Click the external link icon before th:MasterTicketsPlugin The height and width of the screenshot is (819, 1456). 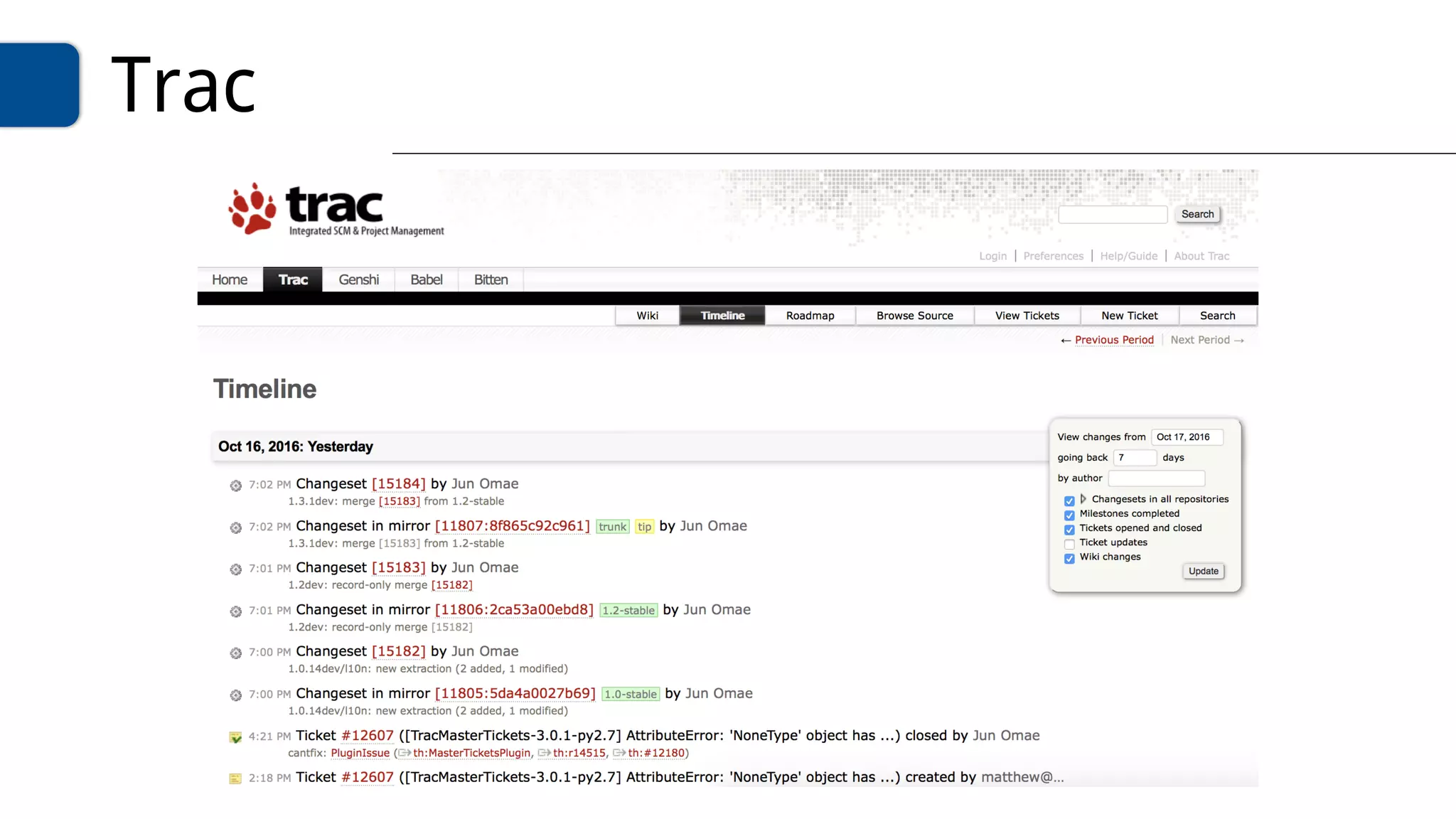click(x=405, y=753)
